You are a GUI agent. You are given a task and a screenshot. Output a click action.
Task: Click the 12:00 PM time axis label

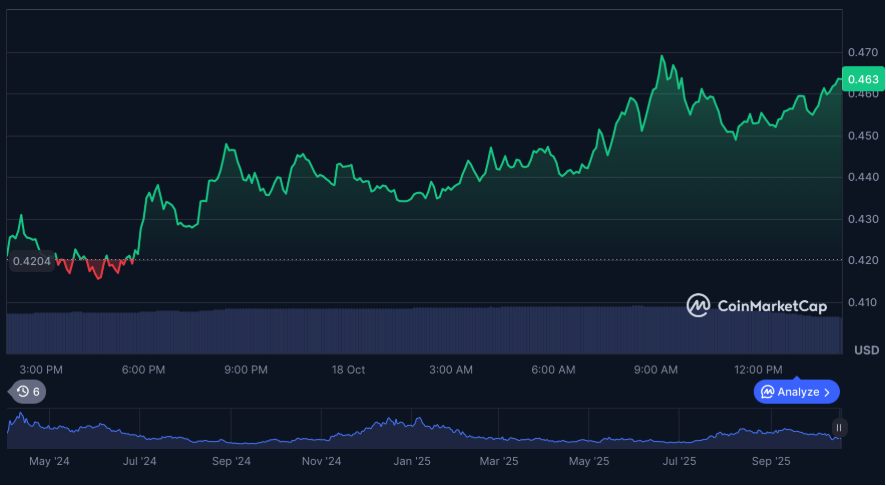coord(758,370)
